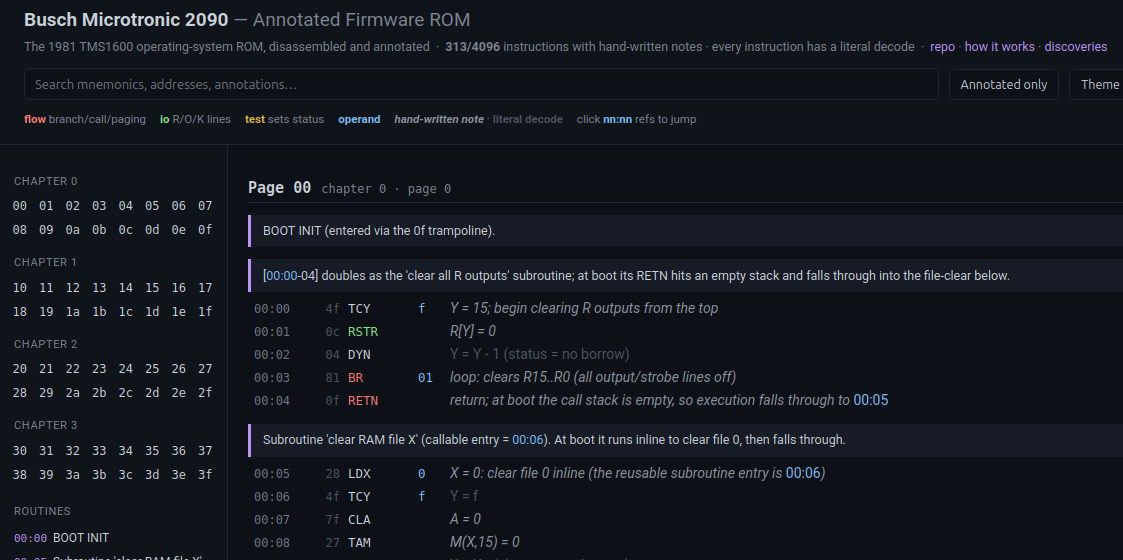The height and width of the screenshot is (560, 1123).
Task: Select page 04 in Chapter 0
Action: click(126, 206)
